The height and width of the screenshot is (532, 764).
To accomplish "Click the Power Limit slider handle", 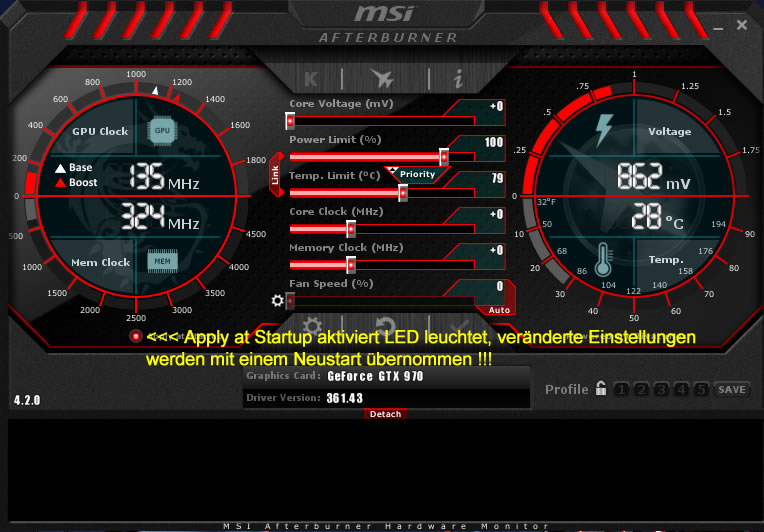I will [x=444, y=157].
